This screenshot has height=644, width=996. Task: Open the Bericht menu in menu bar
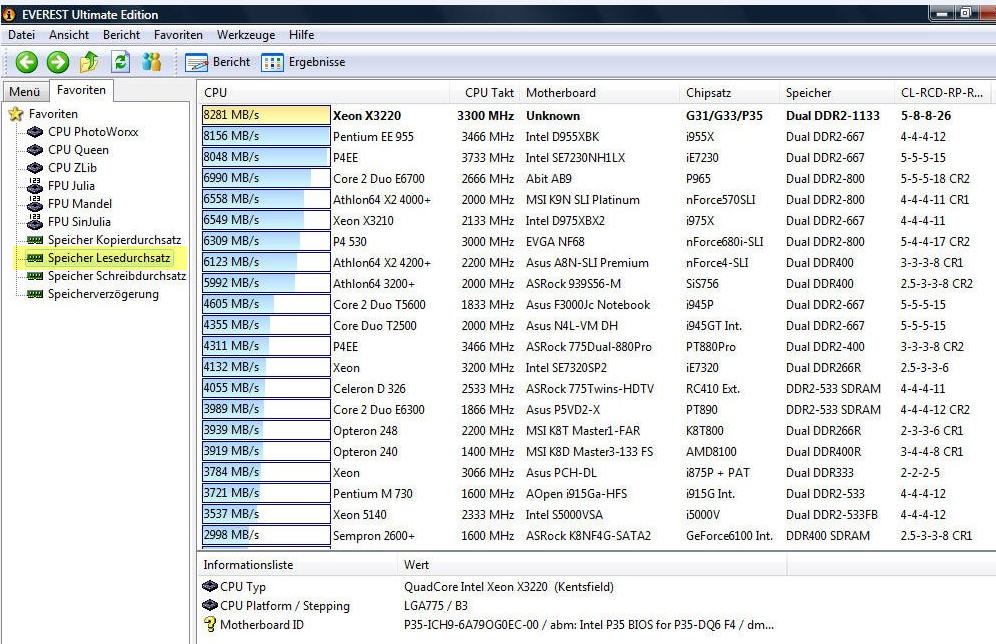coord(121,35)
